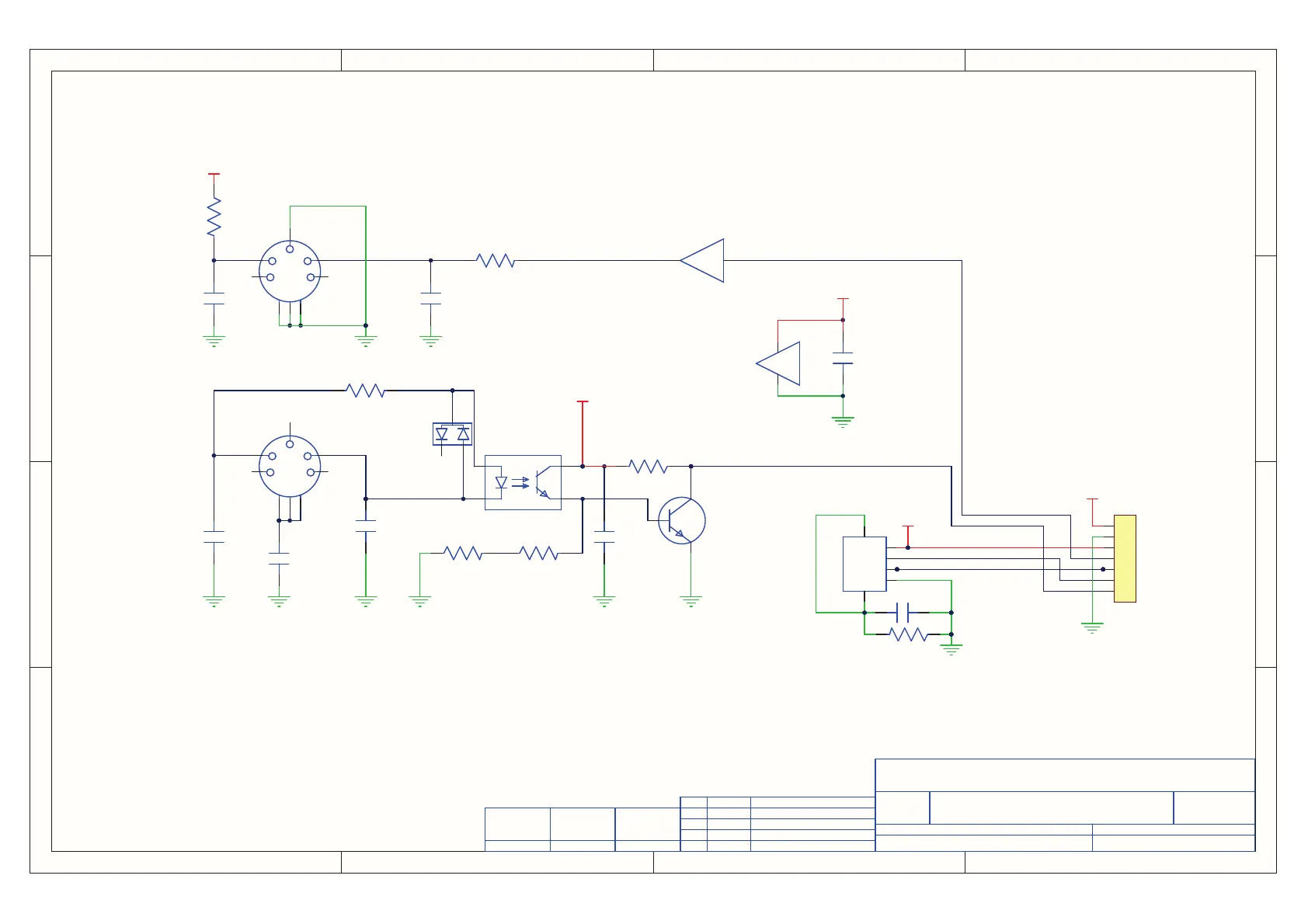This screenshot has width=1308, height=924.
Task: Click the optocoupler symbol box
Action: tap(523, 482)
